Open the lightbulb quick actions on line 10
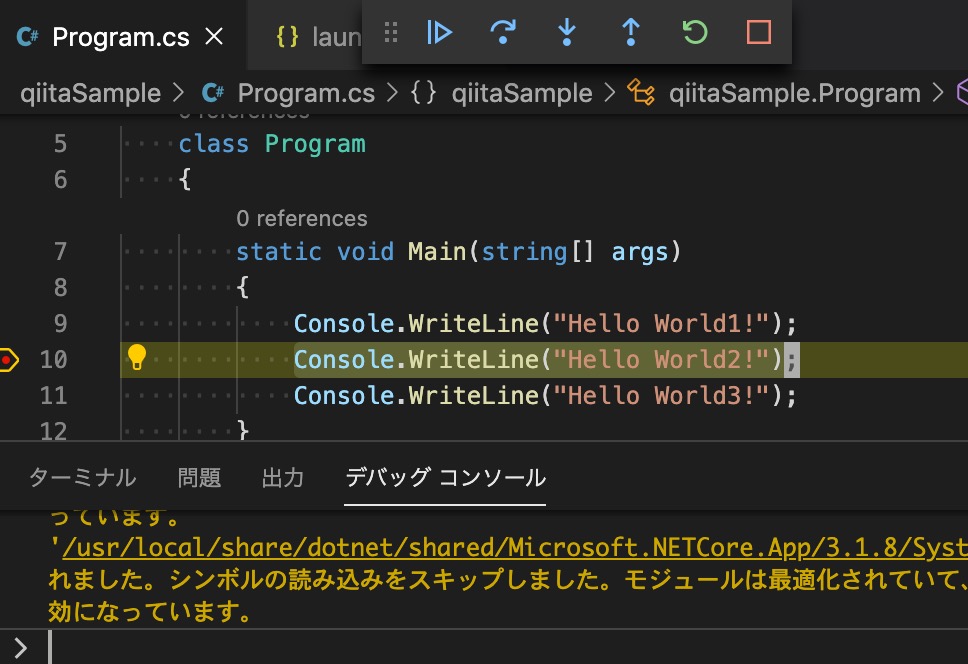The image size is (968, 664). point(137,358)
